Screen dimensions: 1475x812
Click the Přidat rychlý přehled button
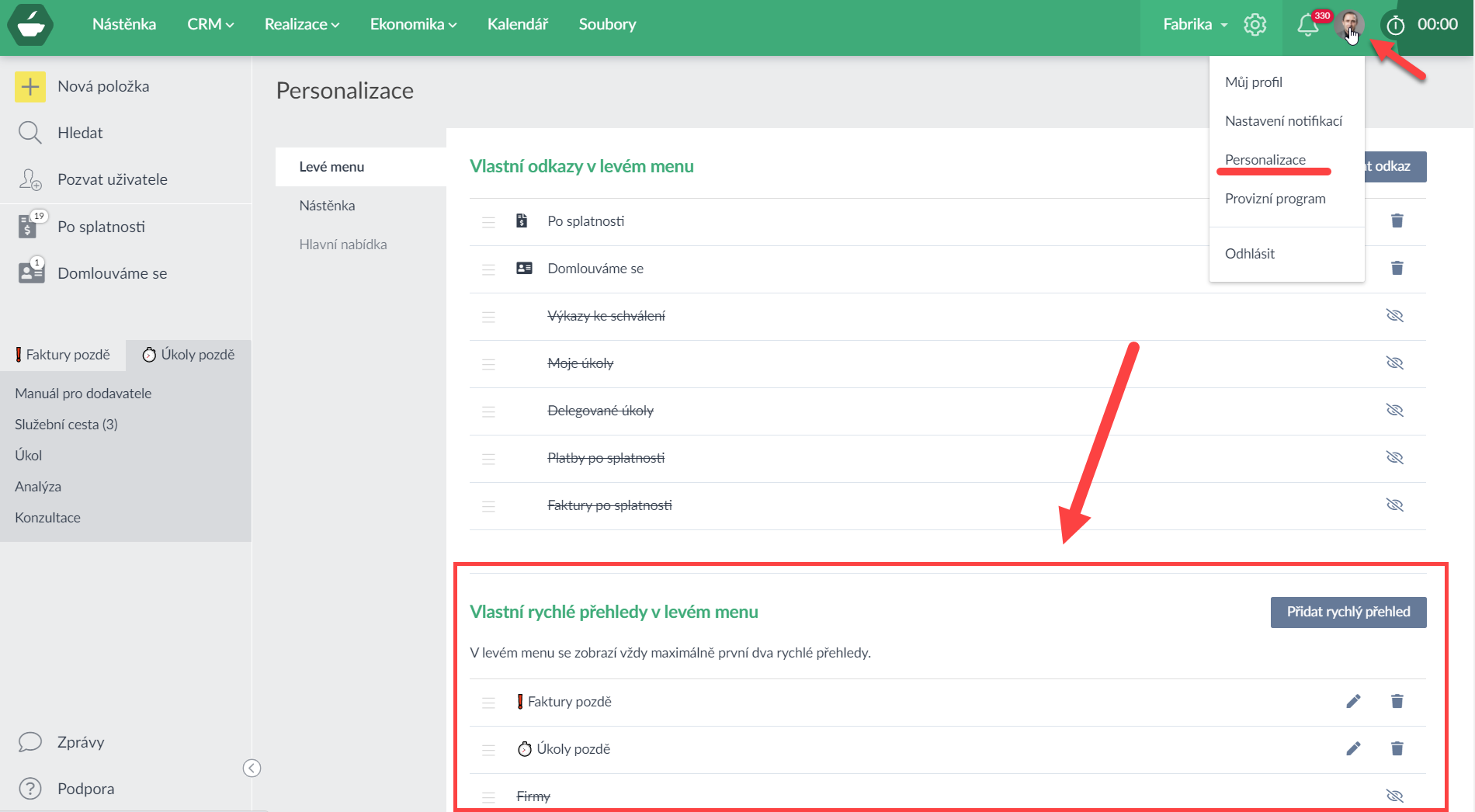click(x=1348, y=612)
